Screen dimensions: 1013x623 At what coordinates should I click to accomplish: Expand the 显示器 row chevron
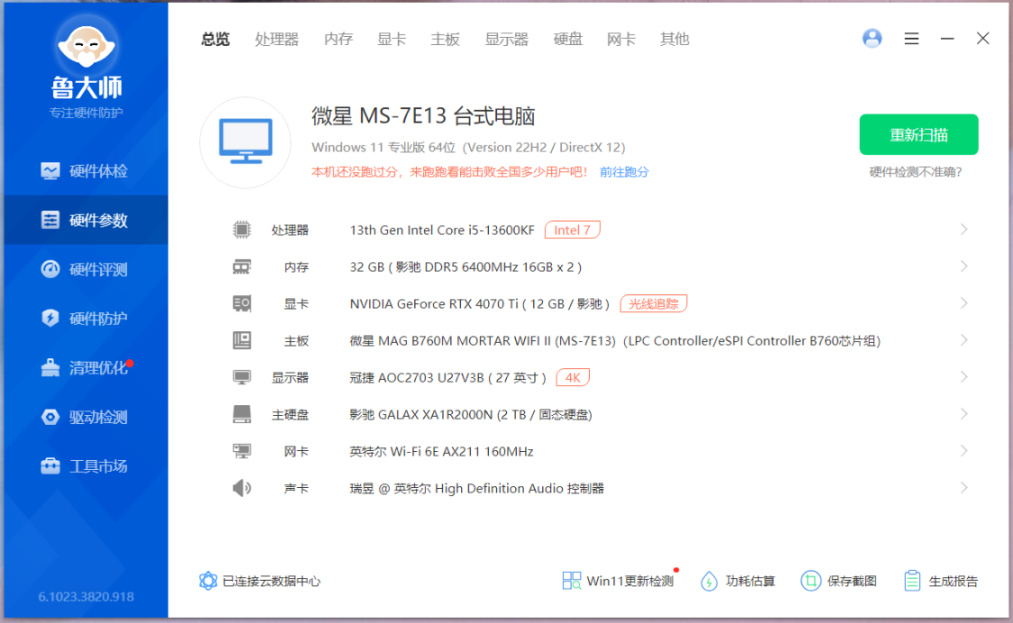(963, 377)
